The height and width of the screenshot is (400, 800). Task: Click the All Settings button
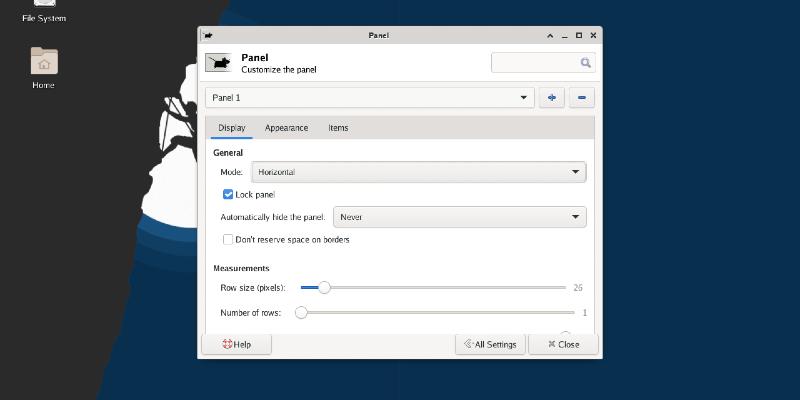click(x=490, y=344)
